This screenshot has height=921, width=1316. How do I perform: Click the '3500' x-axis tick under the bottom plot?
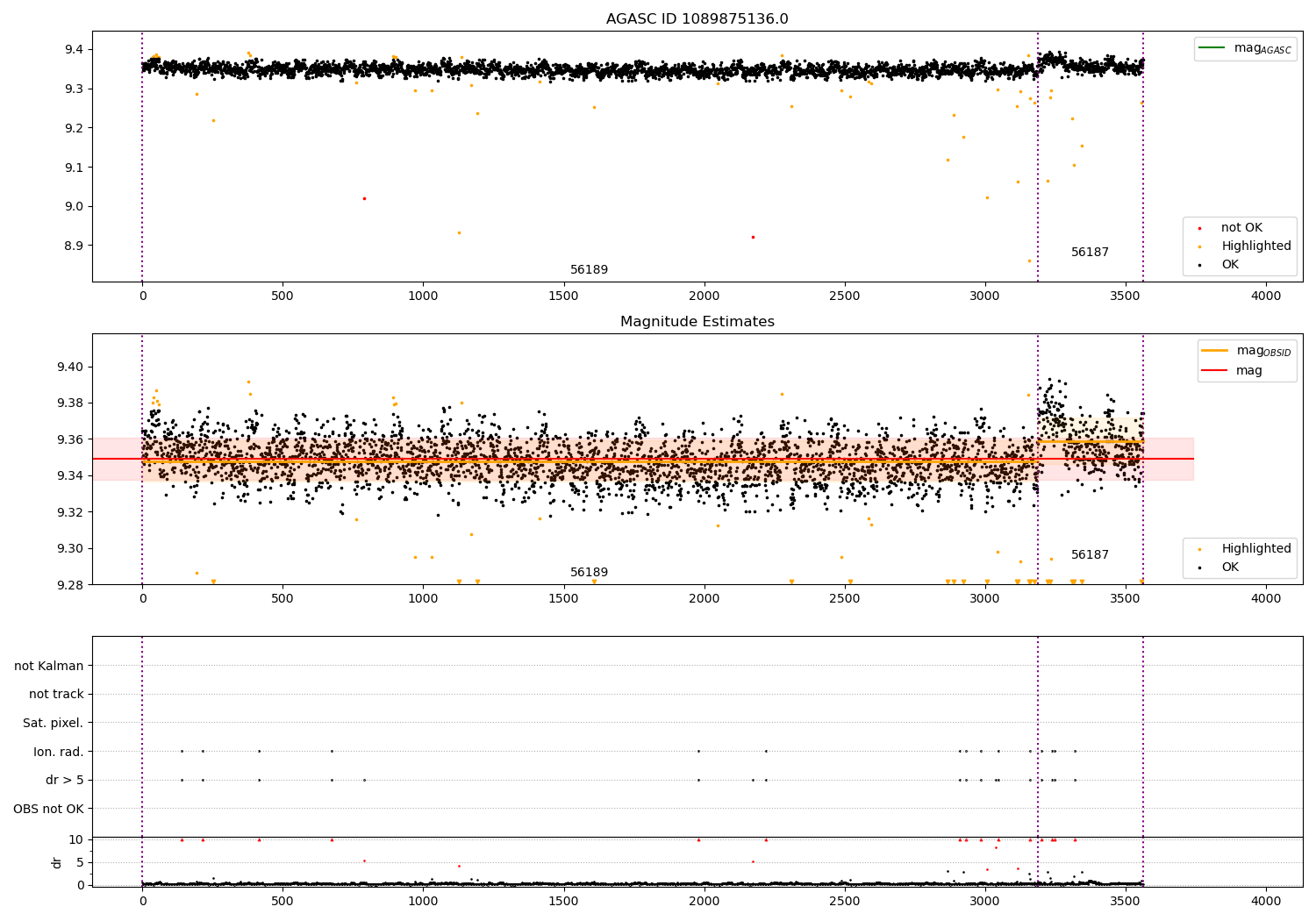(x=1126, y=901)
